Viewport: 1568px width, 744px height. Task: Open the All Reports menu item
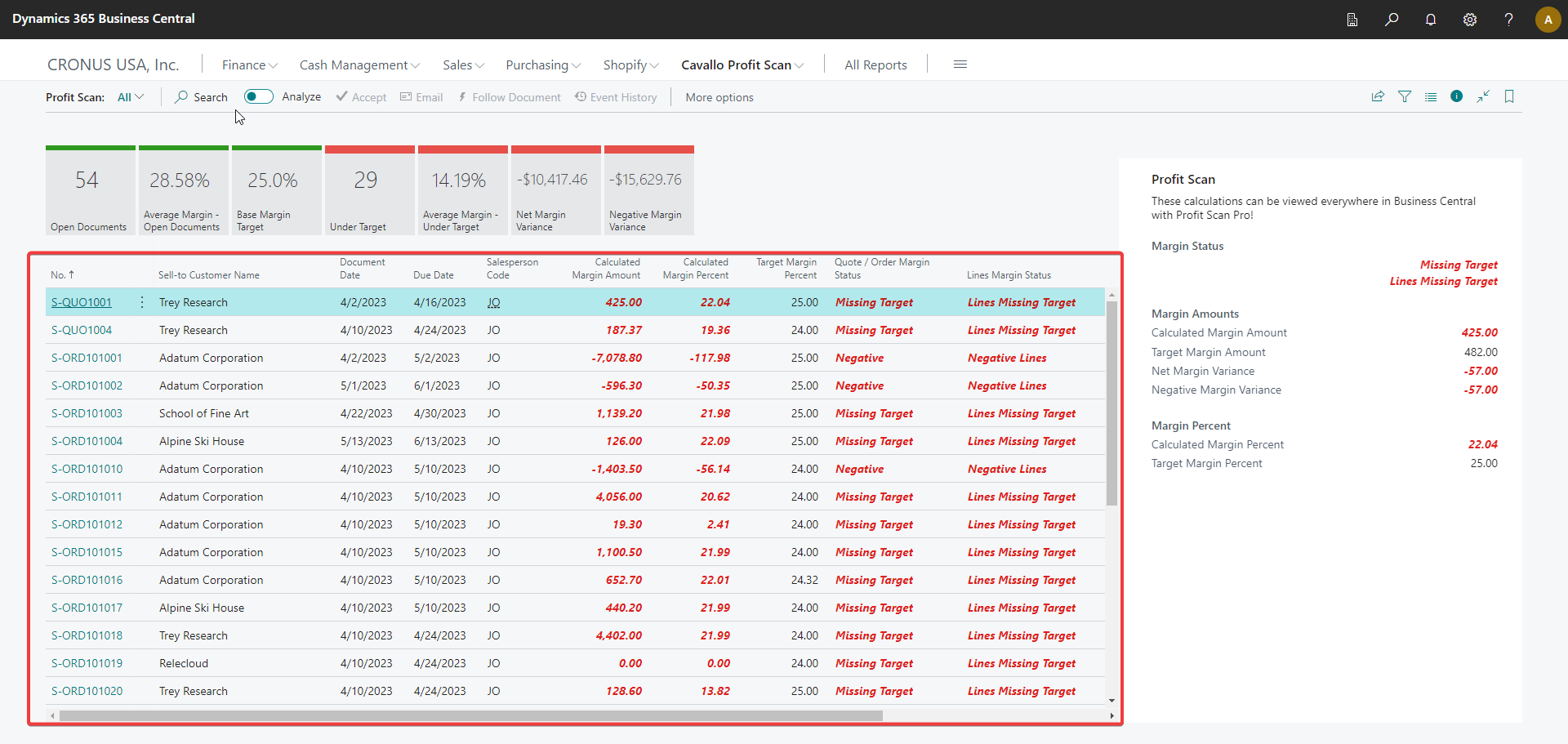tap(875, 65)
